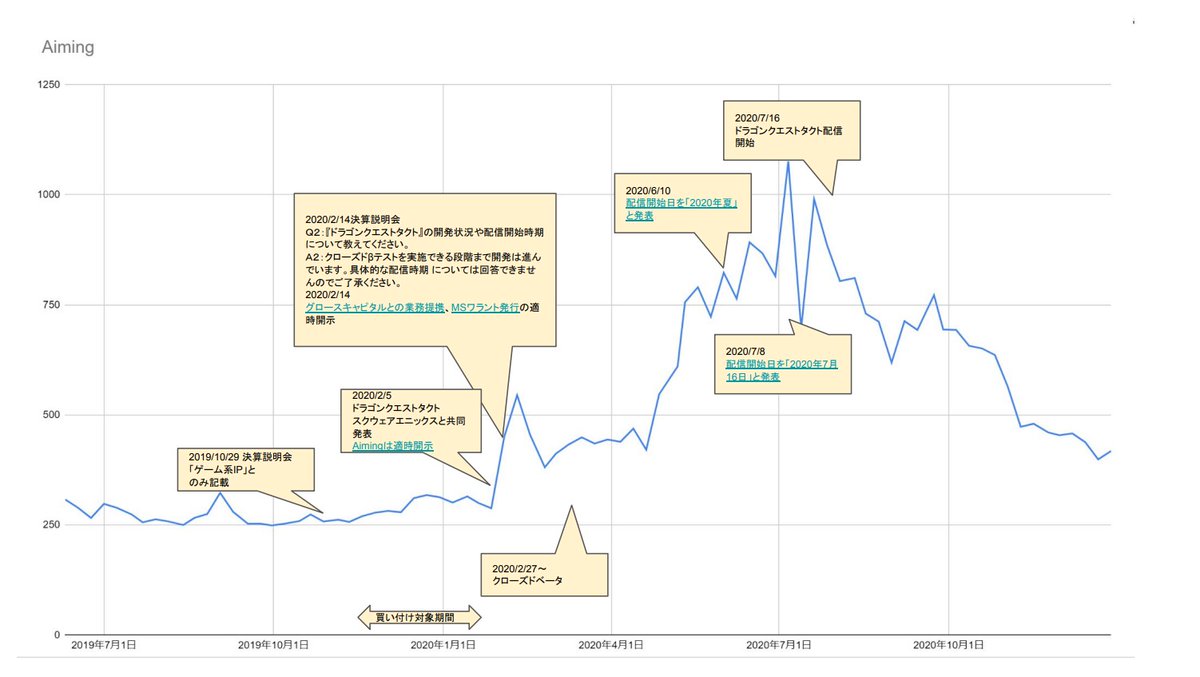
Task: Click the 2020年1月1日 axis label
Action: click(443, 646)
